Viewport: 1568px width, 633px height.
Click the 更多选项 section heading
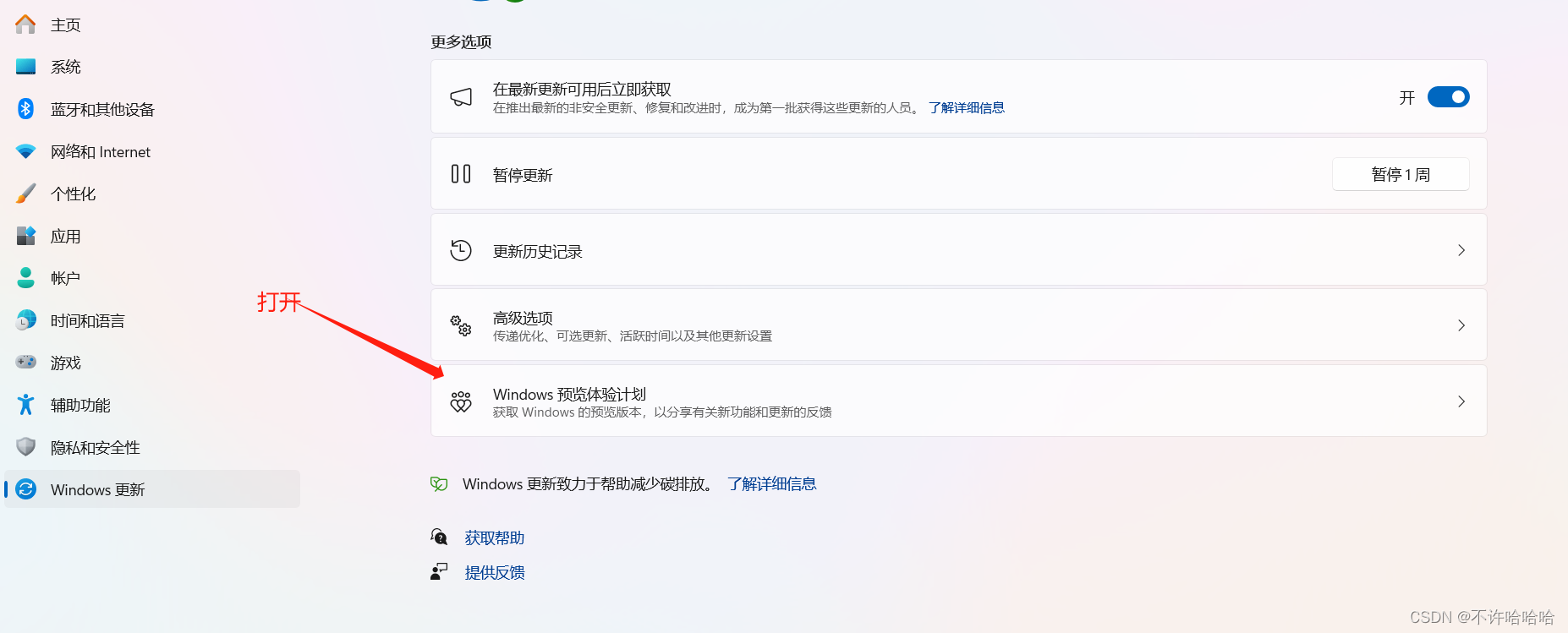(x=461, y=41)
